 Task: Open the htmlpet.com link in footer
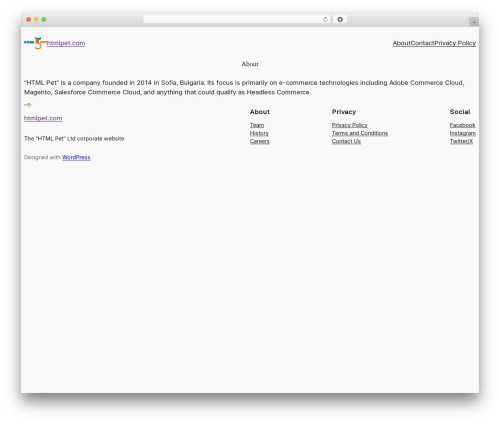tap(43, 118)
